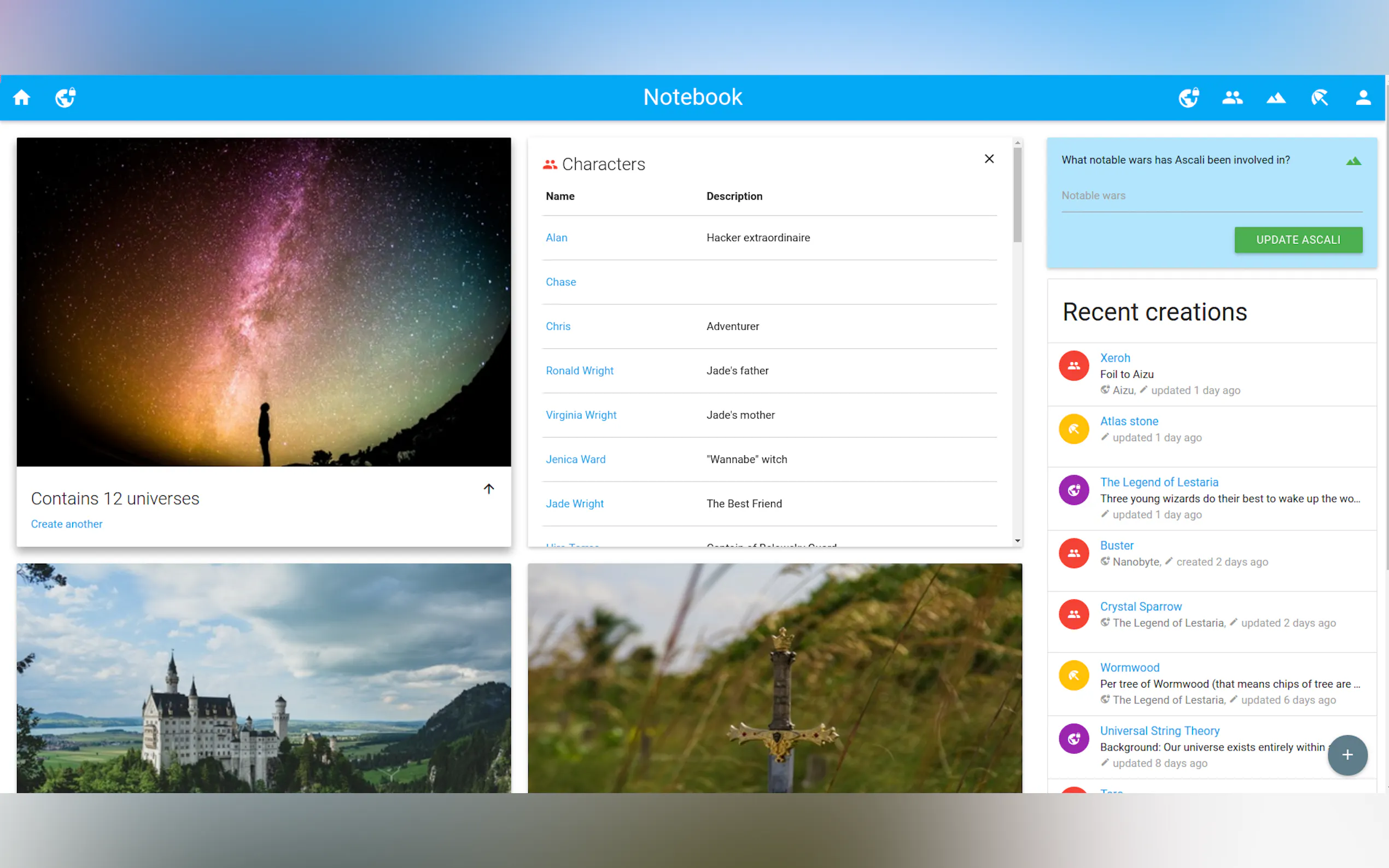This screenshot has width=1389, height=868.
Task: Click the Create another link
Action: tap(67, 524)
